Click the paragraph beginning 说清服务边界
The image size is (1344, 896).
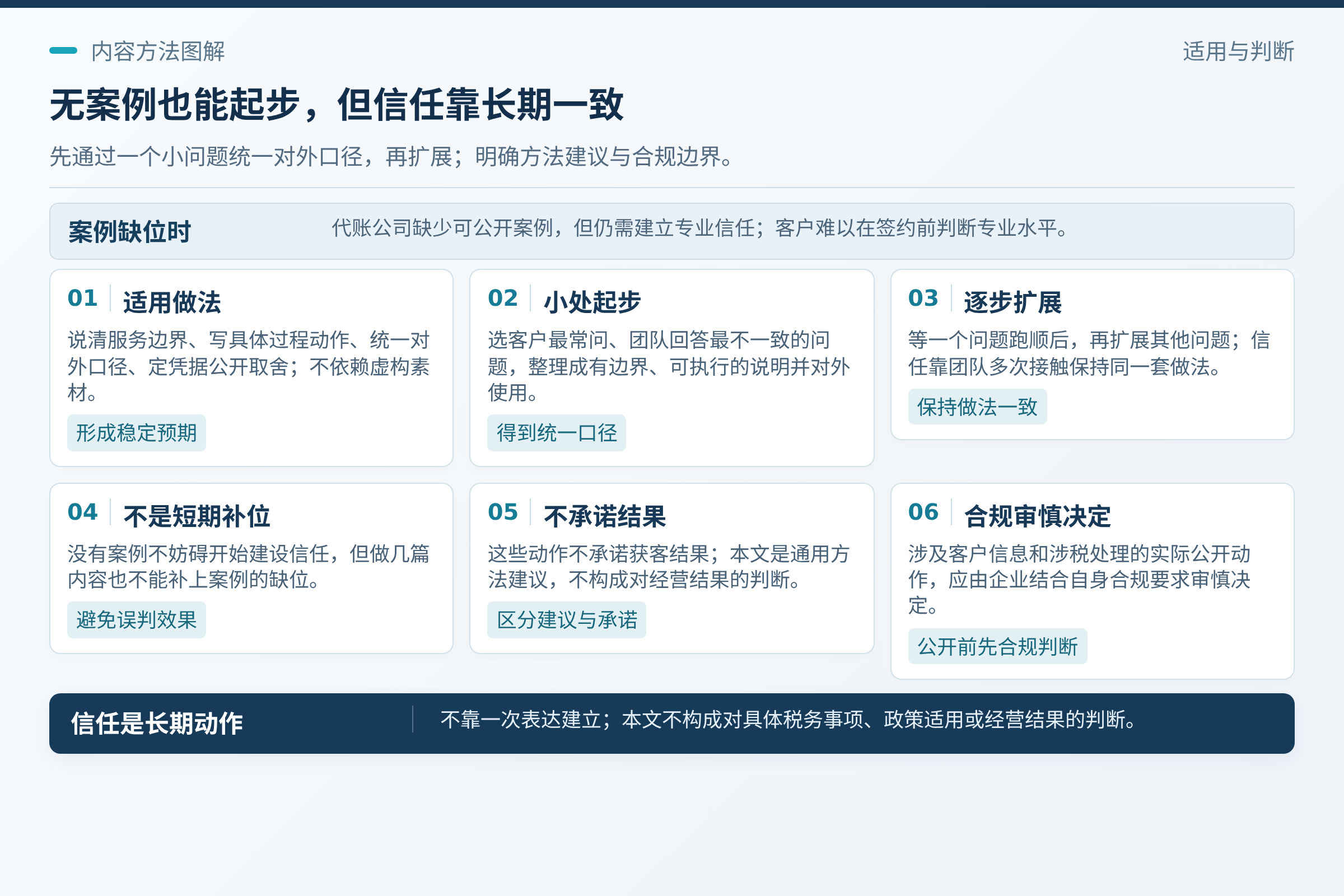pyautogui.click(x=249, y=366)
